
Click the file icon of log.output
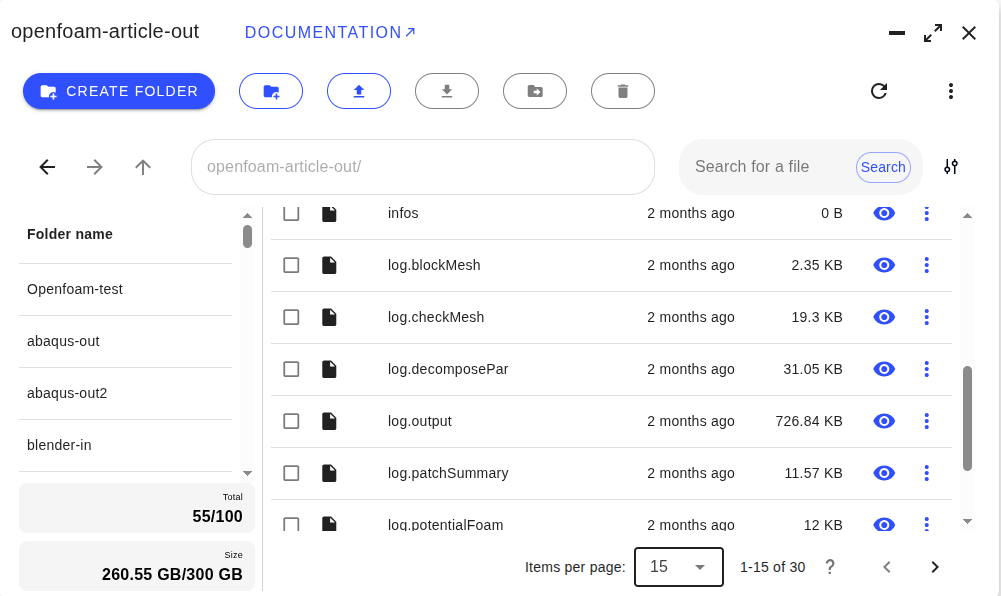point(329,421)
